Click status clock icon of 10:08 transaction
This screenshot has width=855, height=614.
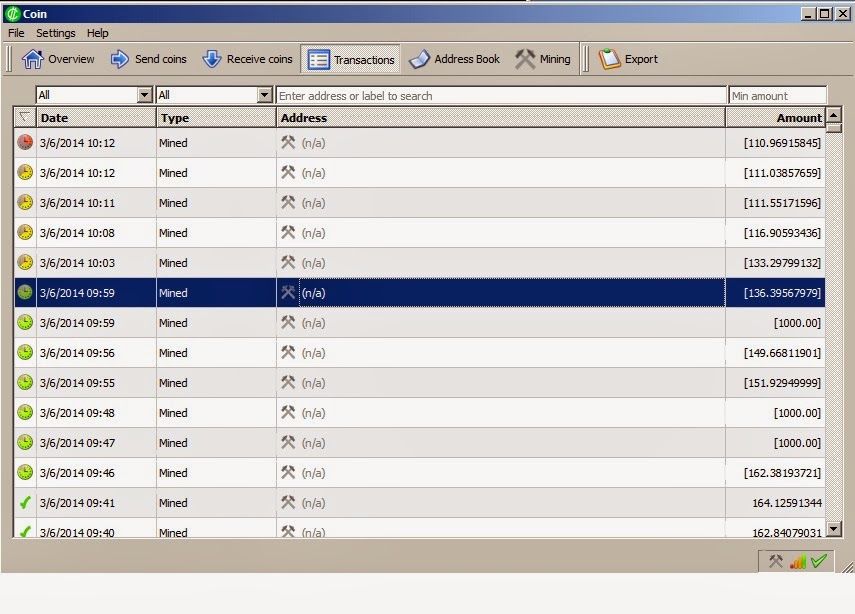point(25,232)
